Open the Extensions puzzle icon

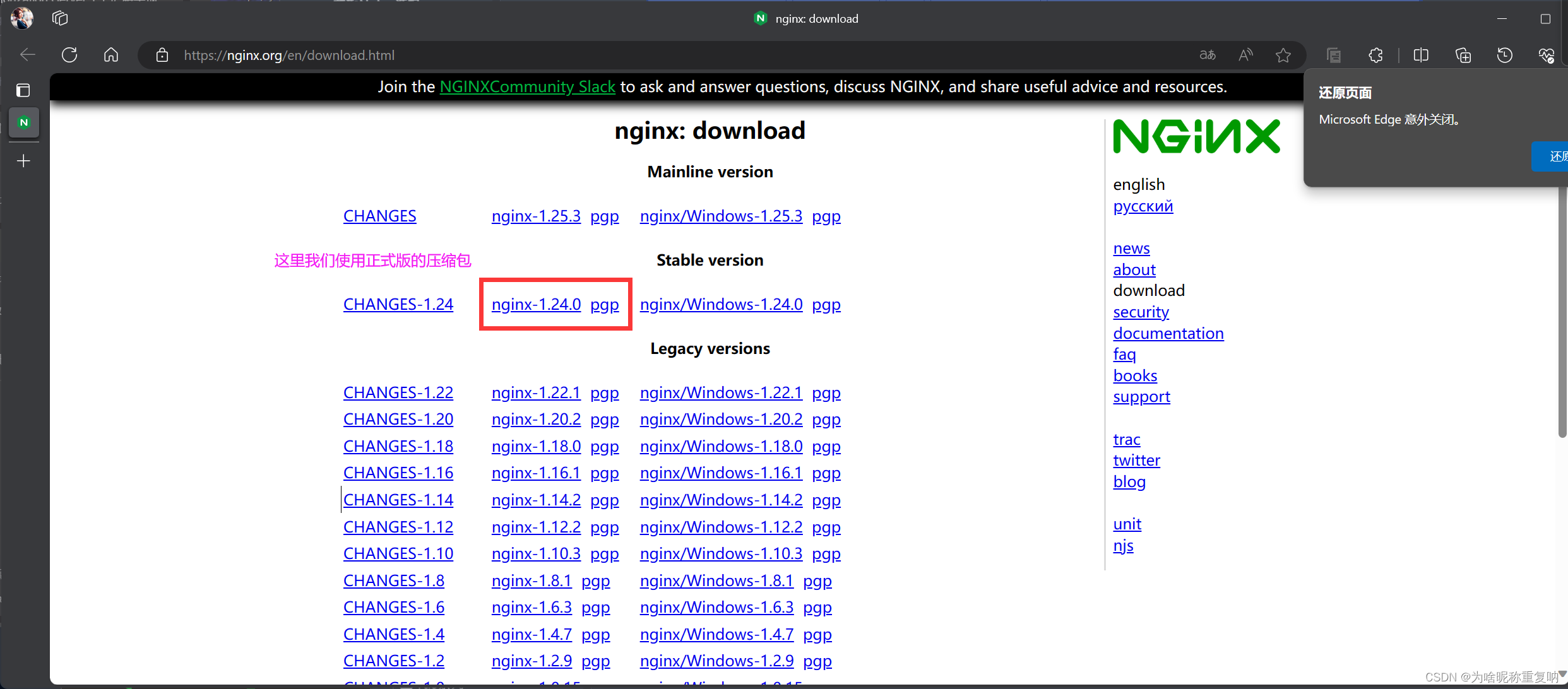coord(1376,55)
